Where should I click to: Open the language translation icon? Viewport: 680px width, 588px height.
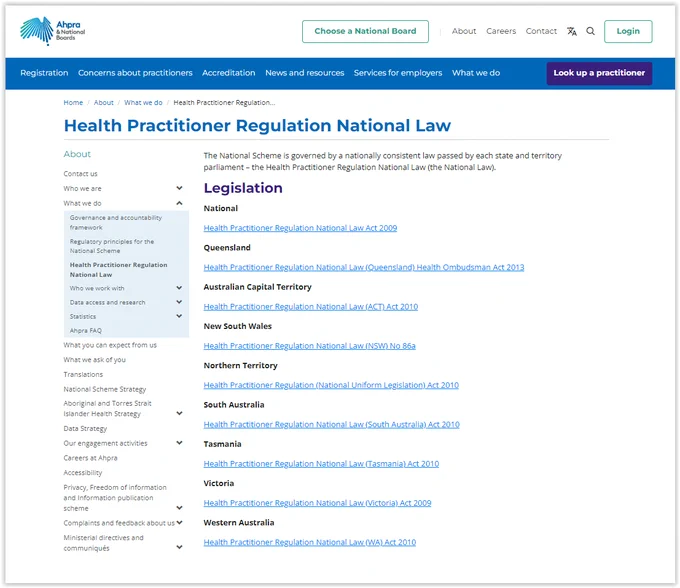click(572, 31)
